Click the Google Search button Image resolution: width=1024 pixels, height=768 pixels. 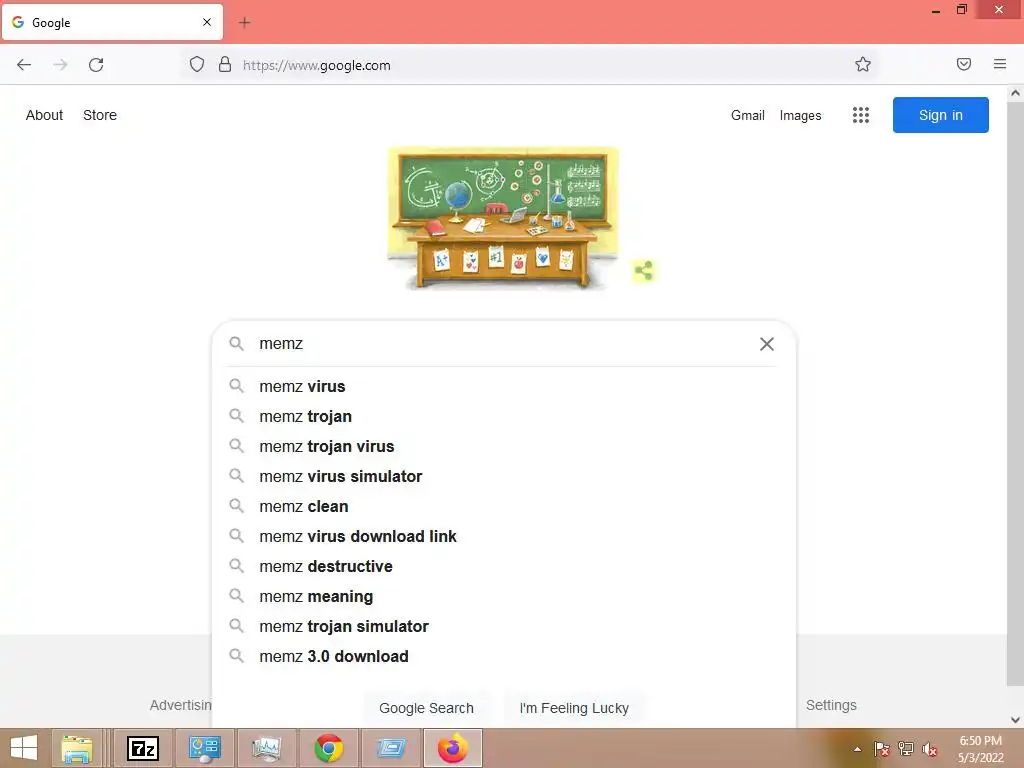[426, 708]
